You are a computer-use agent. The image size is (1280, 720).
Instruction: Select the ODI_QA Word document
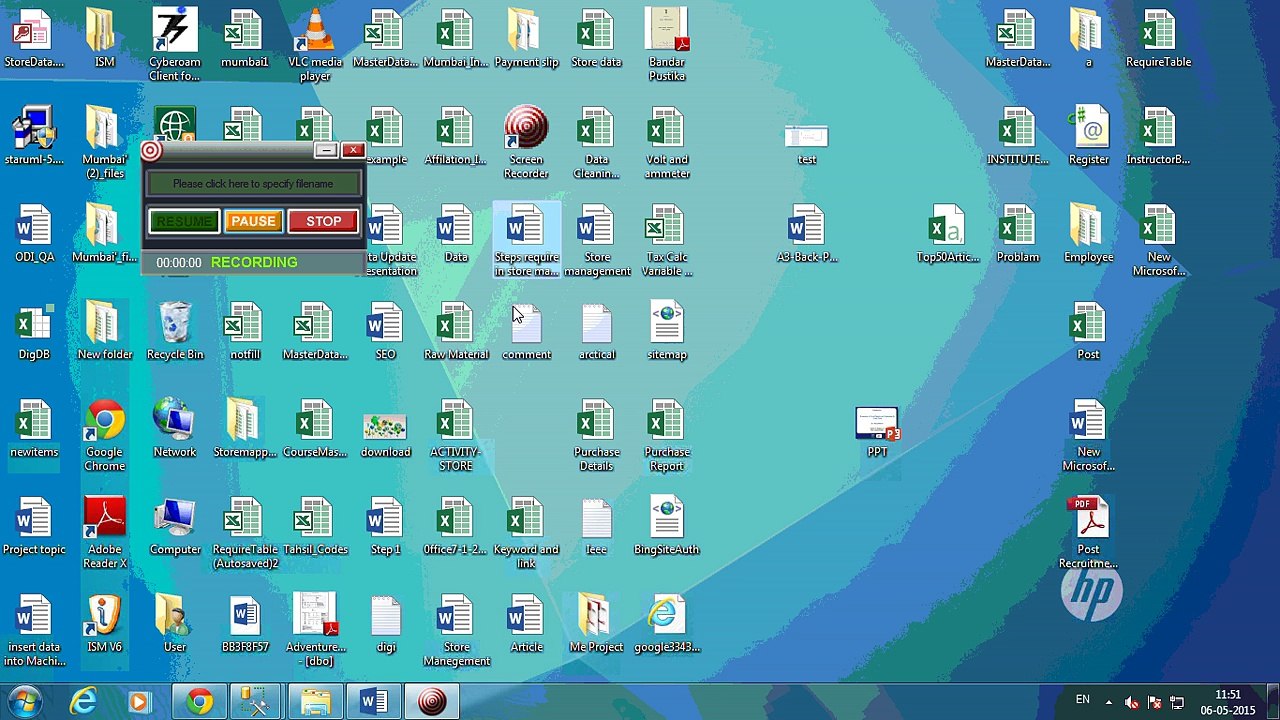point(34,234)
